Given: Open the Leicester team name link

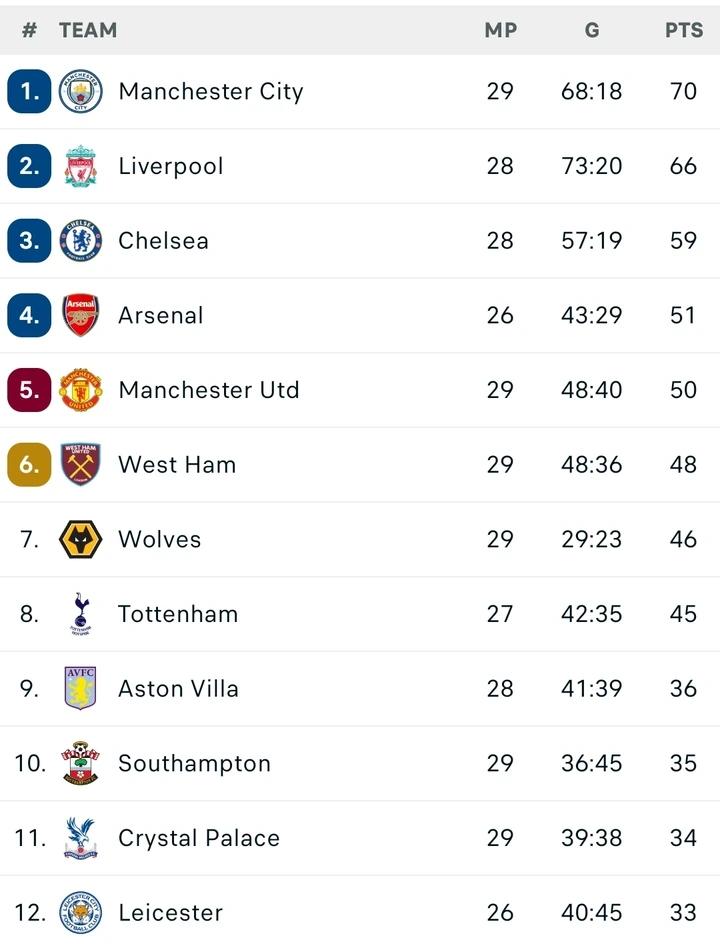Looking at the screenshot, I should 170,912.
